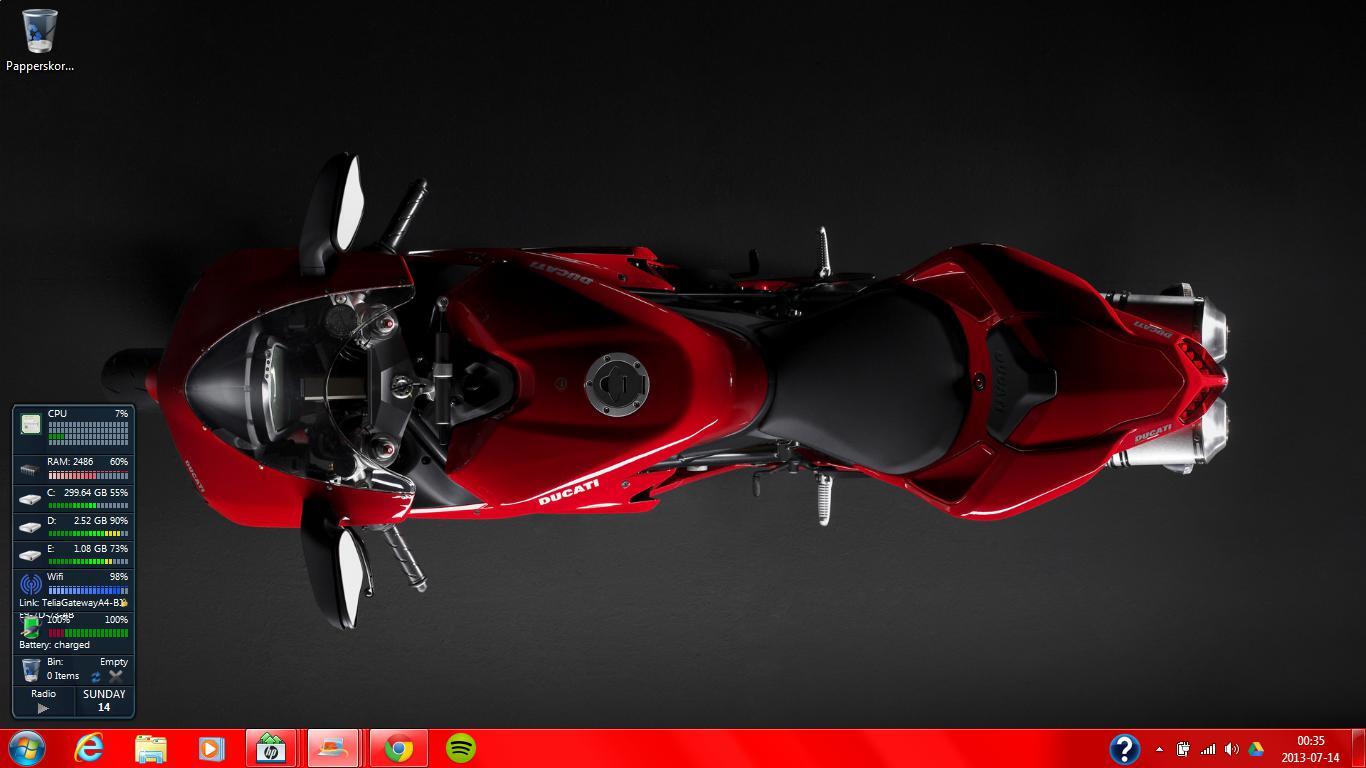Click the D: drive usage bar
The height and width of the screenshot is (768, 1366).
click(x=88, y=533)
